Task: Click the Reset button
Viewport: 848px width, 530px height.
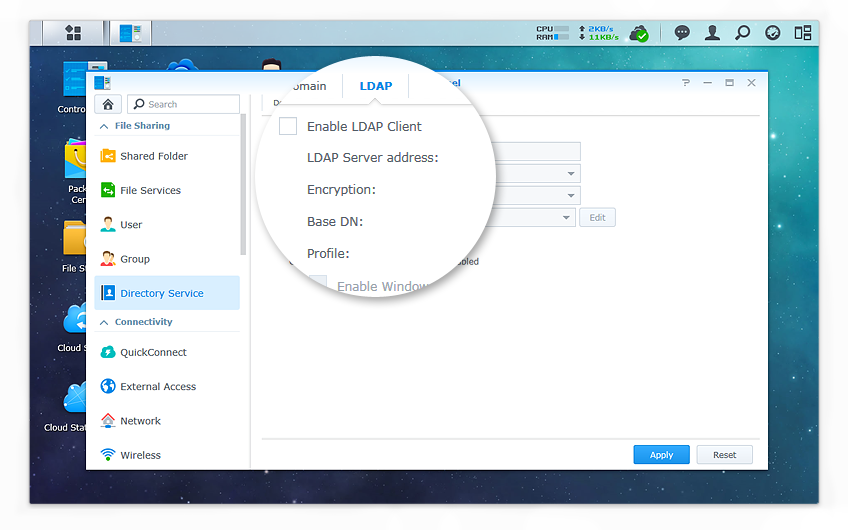Action: coord(724,455)
